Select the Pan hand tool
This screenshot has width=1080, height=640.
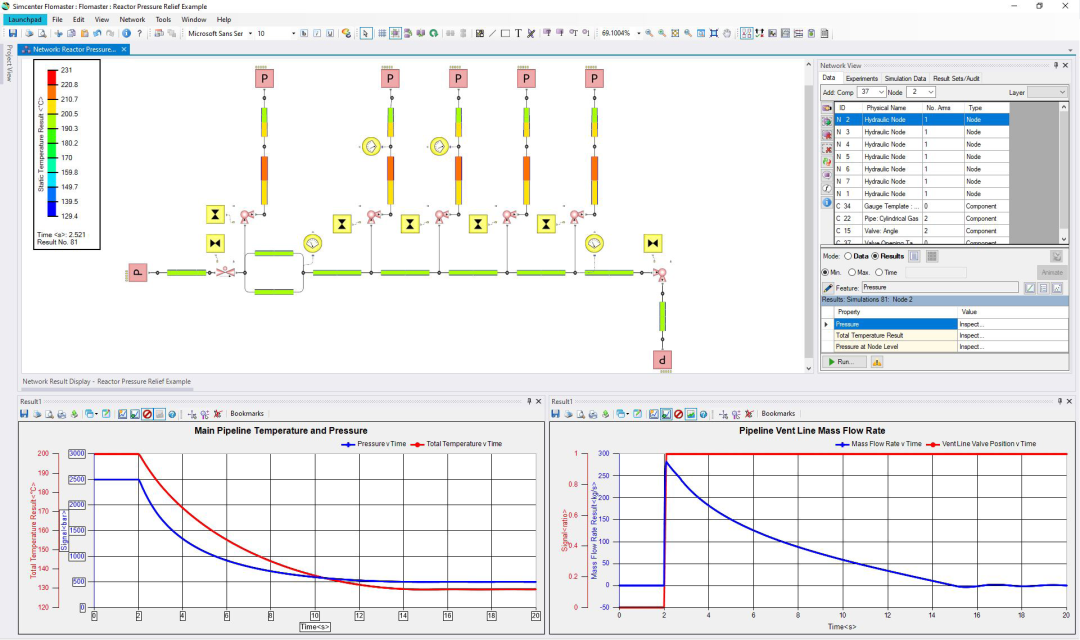pos(727,33)
